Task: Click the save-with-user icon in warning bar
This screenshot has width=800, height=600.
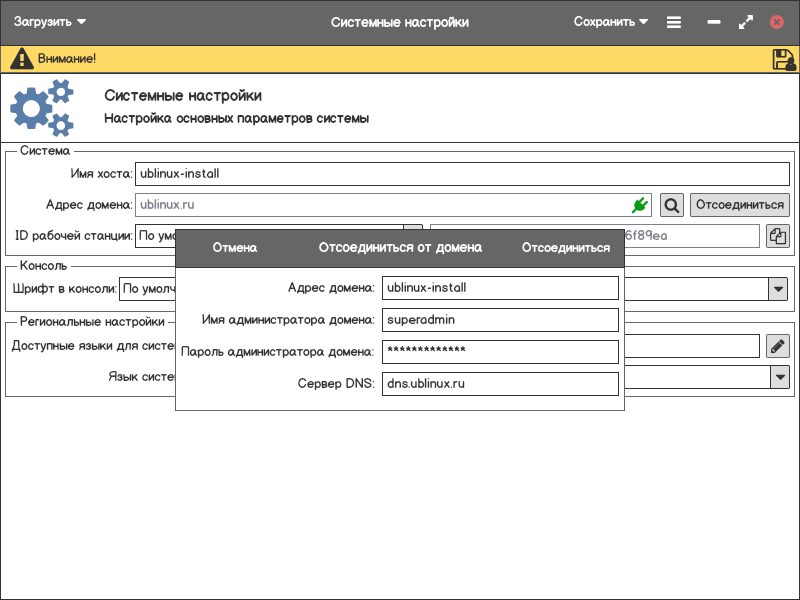Action: pos(783,59)
